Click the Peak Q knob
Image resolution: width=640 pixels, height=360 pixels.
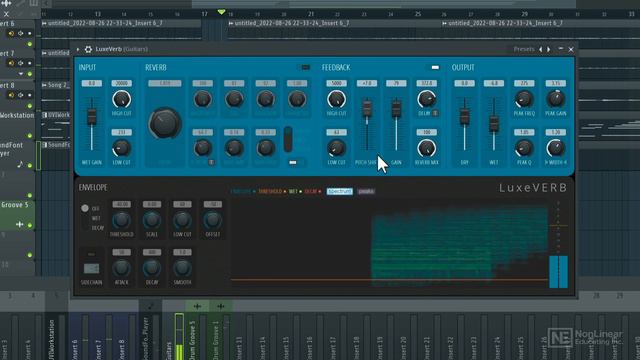(x=524, y=148)
